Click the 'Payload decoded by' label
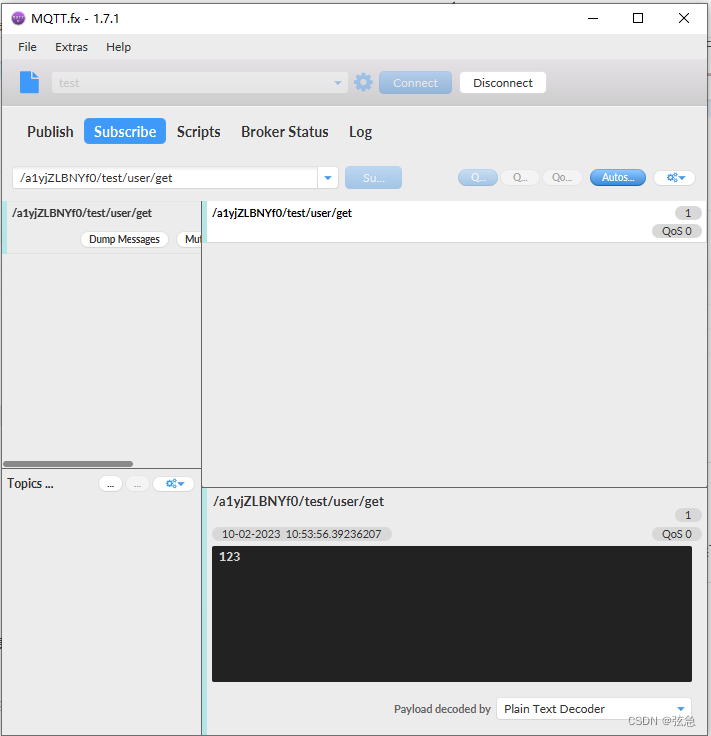Viewport: 711px width, 736px height. (442, 709)
